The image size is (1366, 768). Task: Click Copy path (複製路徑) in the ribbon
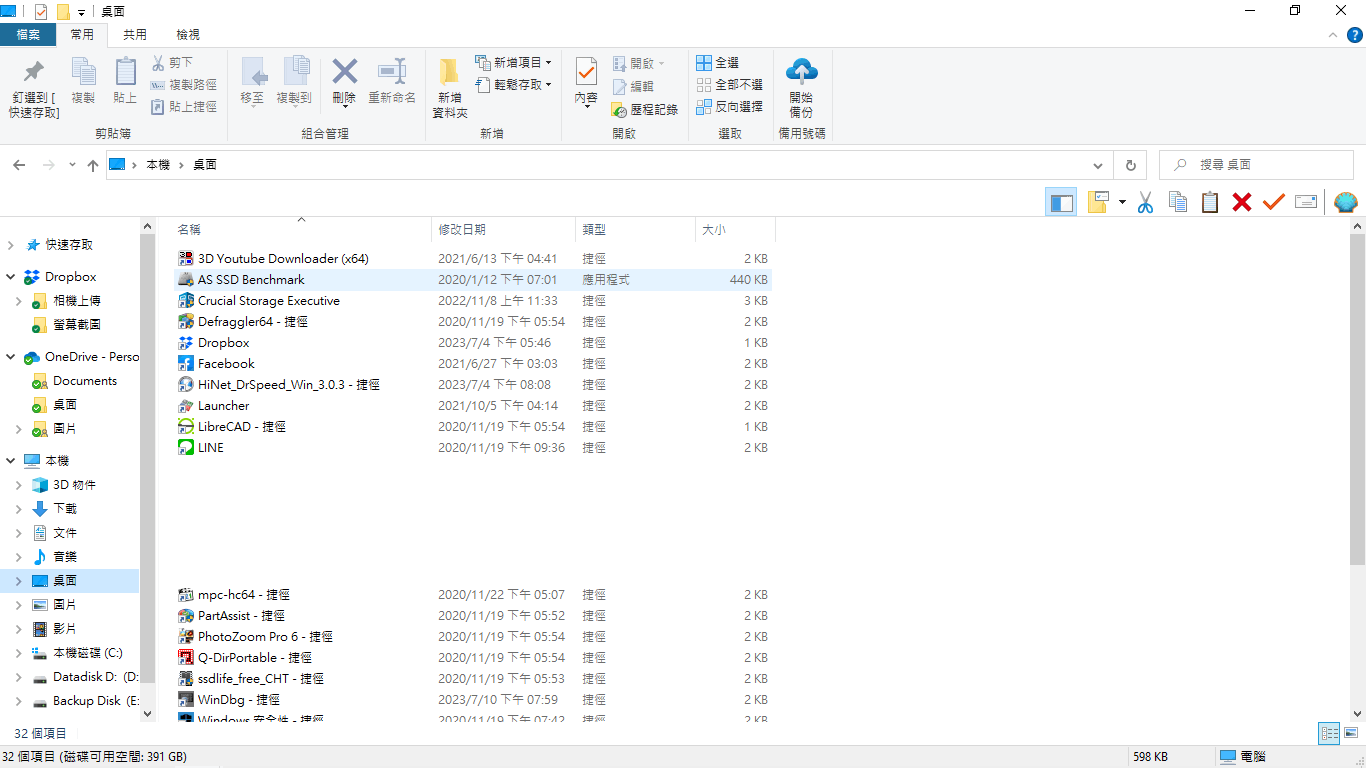[183, 84]
